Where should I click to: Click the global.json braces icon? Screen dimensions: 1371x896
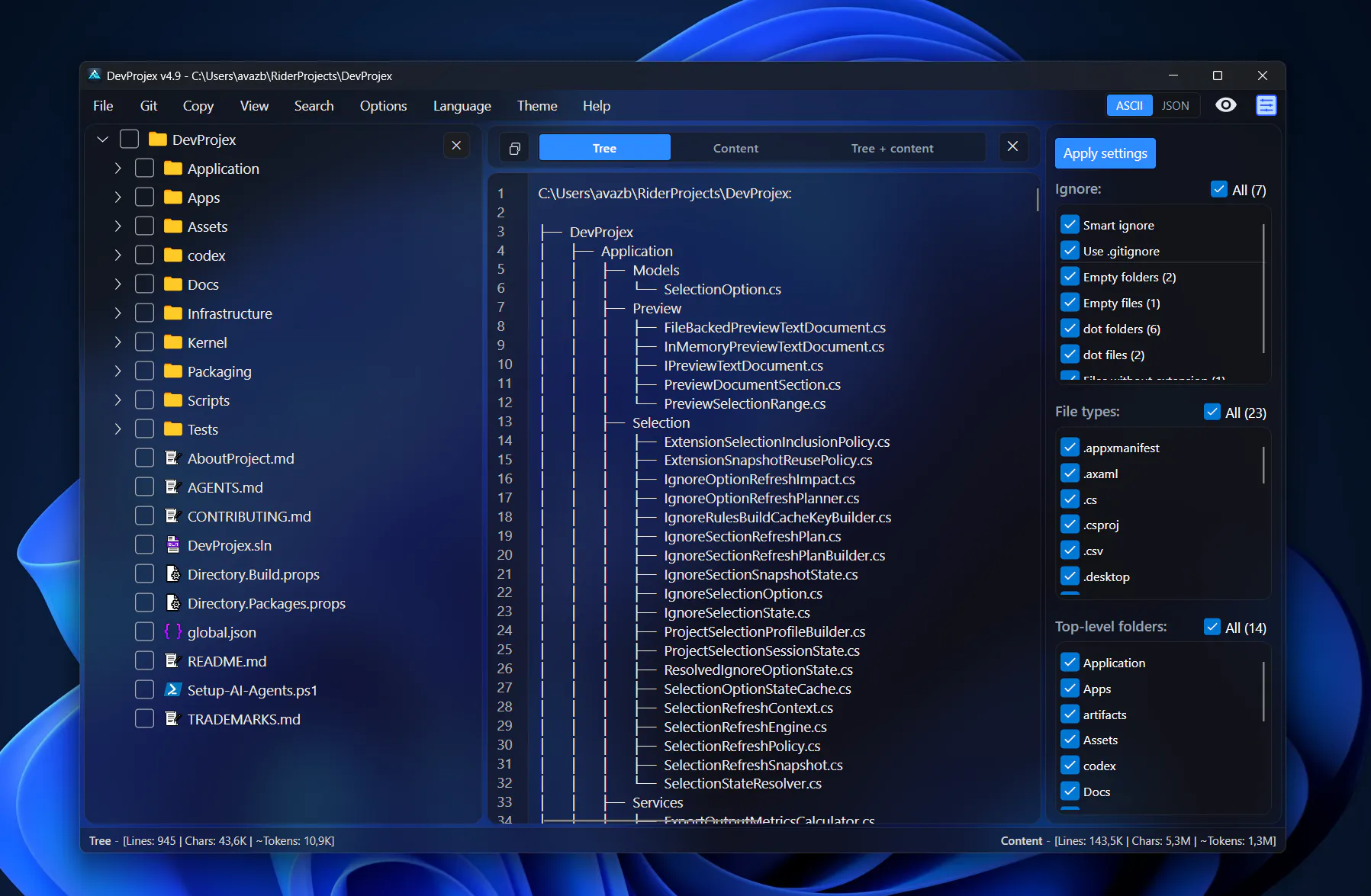tap(173, 631)
